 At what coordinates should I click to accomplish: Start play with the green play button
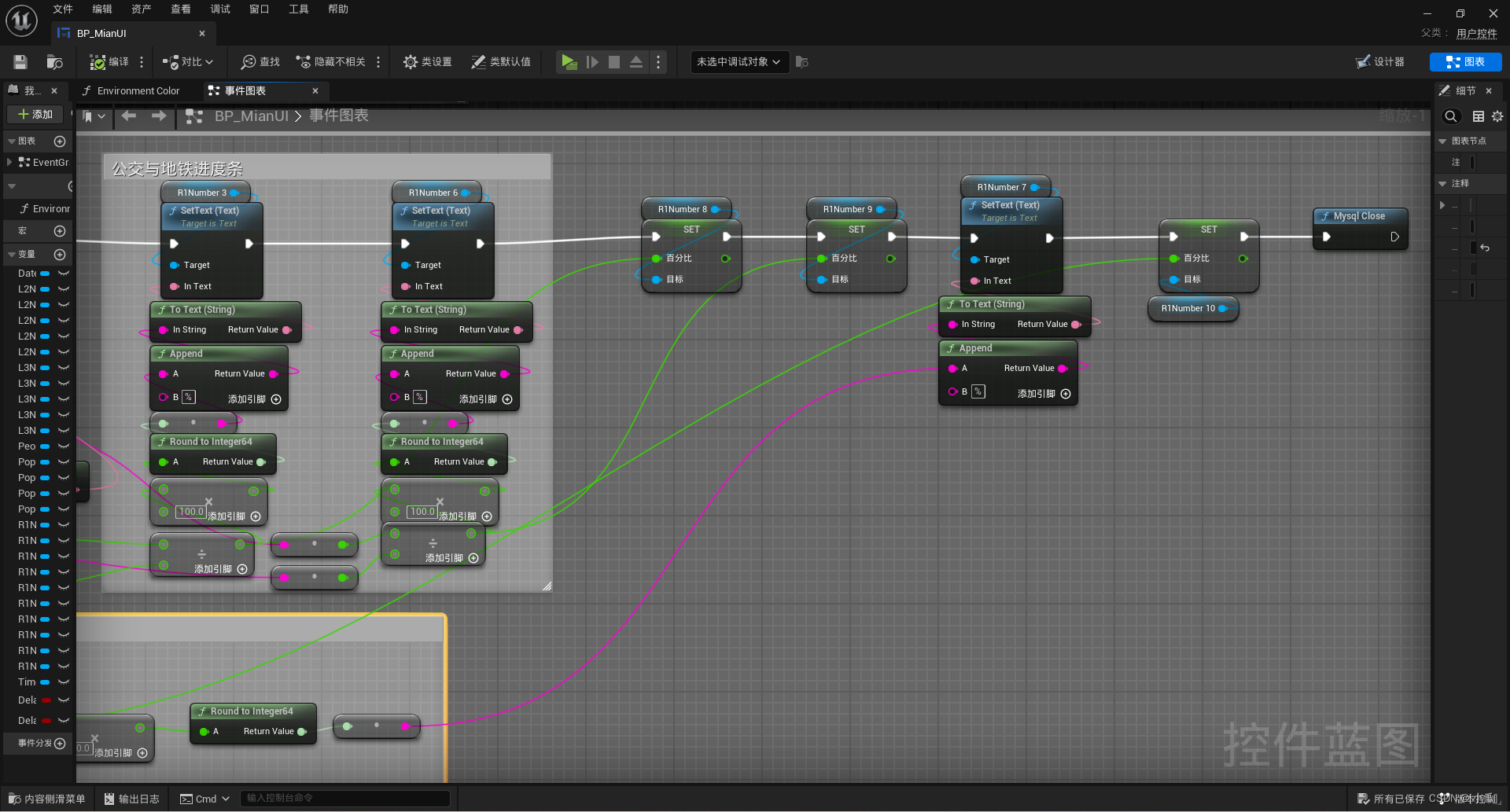point(569,62)
